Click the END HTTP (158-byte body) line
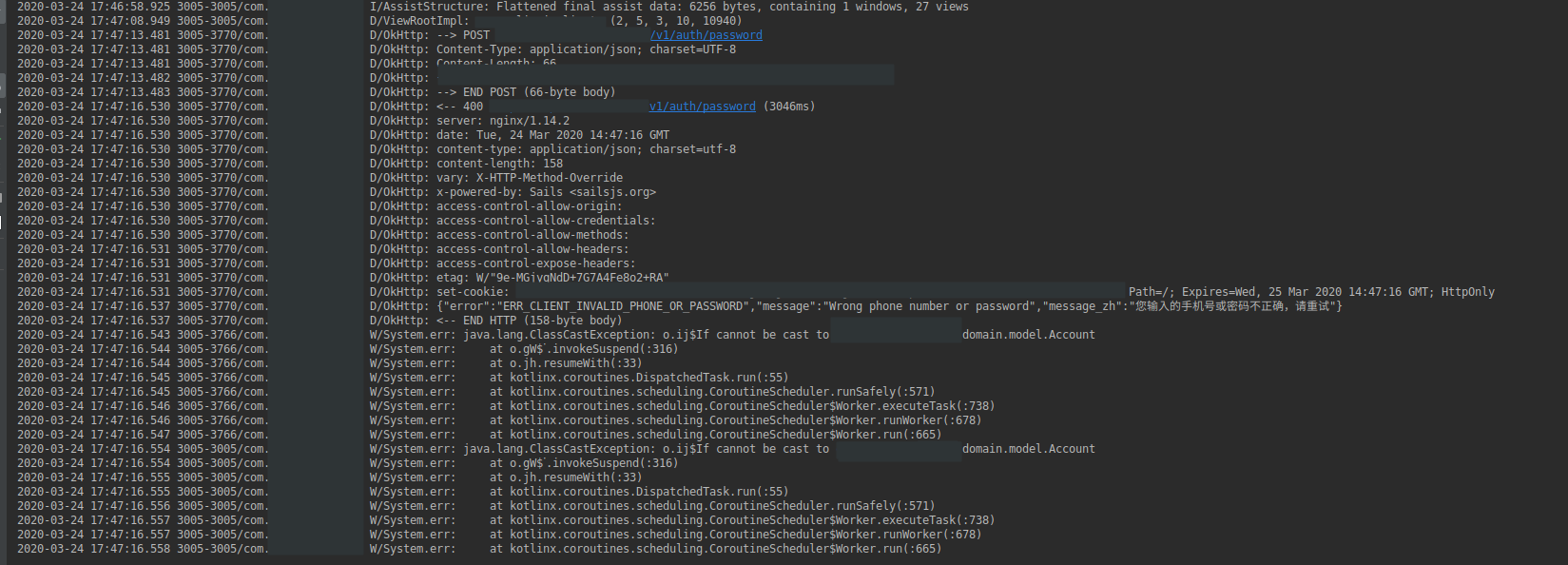This screenshot has width=1568, height=565. [x=529, y=321]
